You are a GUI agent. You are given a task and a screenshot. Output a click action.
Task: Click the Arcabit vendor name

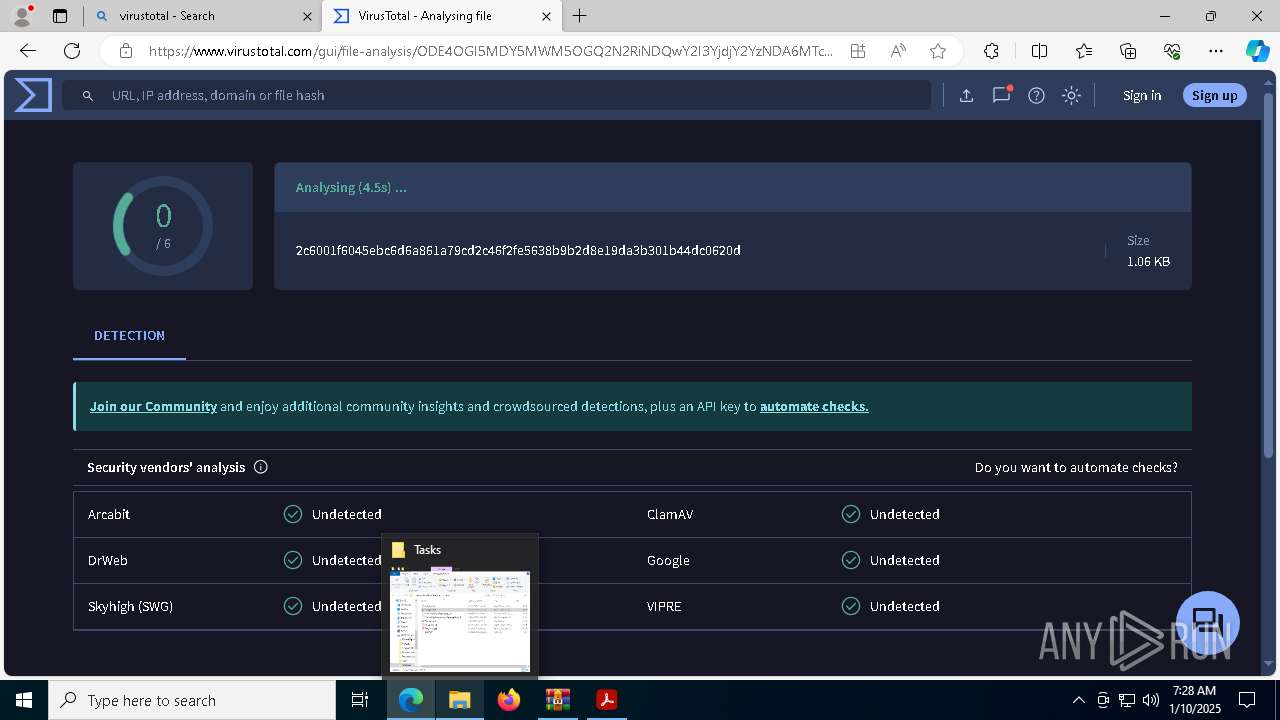(x=109, y=514)
